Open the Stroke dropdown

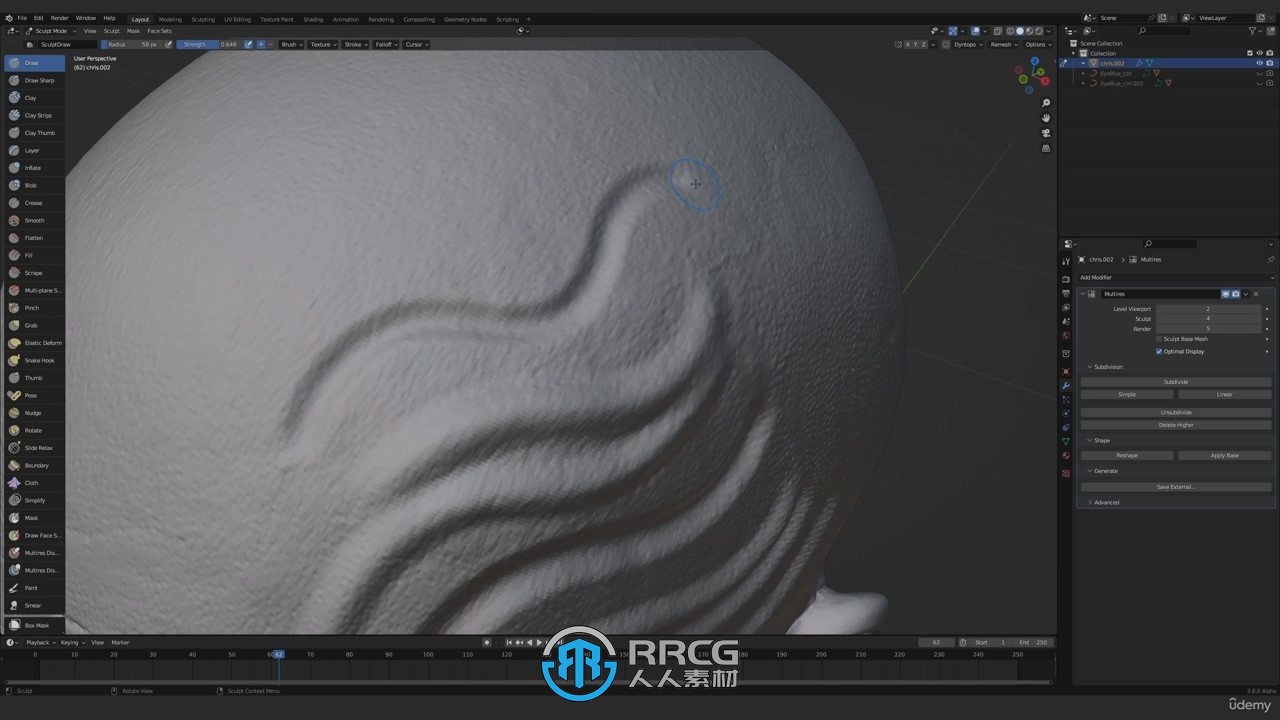[x=355, y=44]
